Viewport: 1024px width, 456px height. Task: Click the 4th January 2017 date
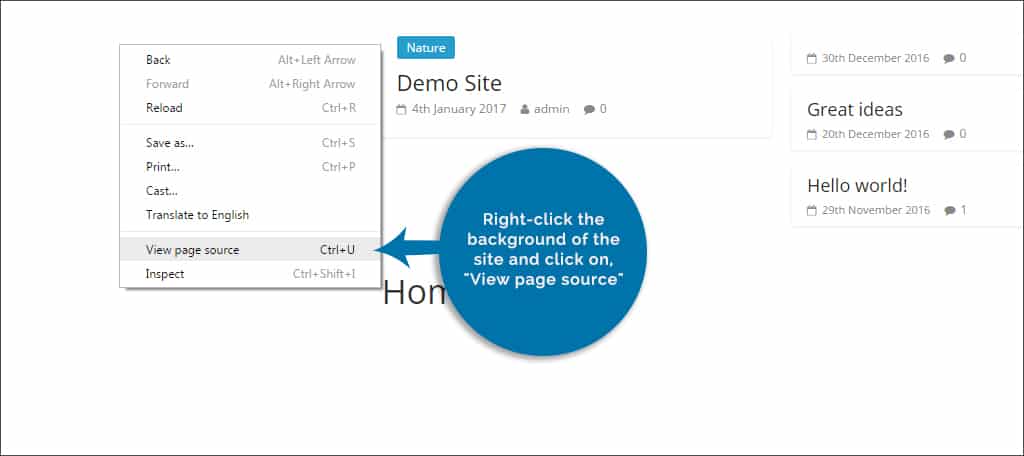click(458, 109)
